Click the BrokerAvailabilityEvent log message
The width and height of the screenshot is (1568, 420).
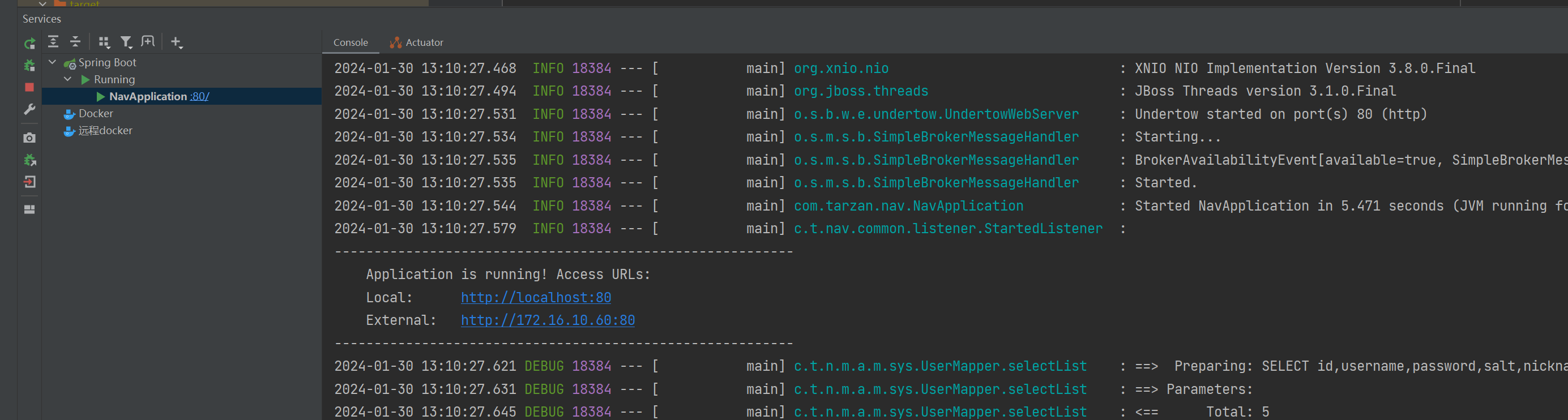(1351, 160)
